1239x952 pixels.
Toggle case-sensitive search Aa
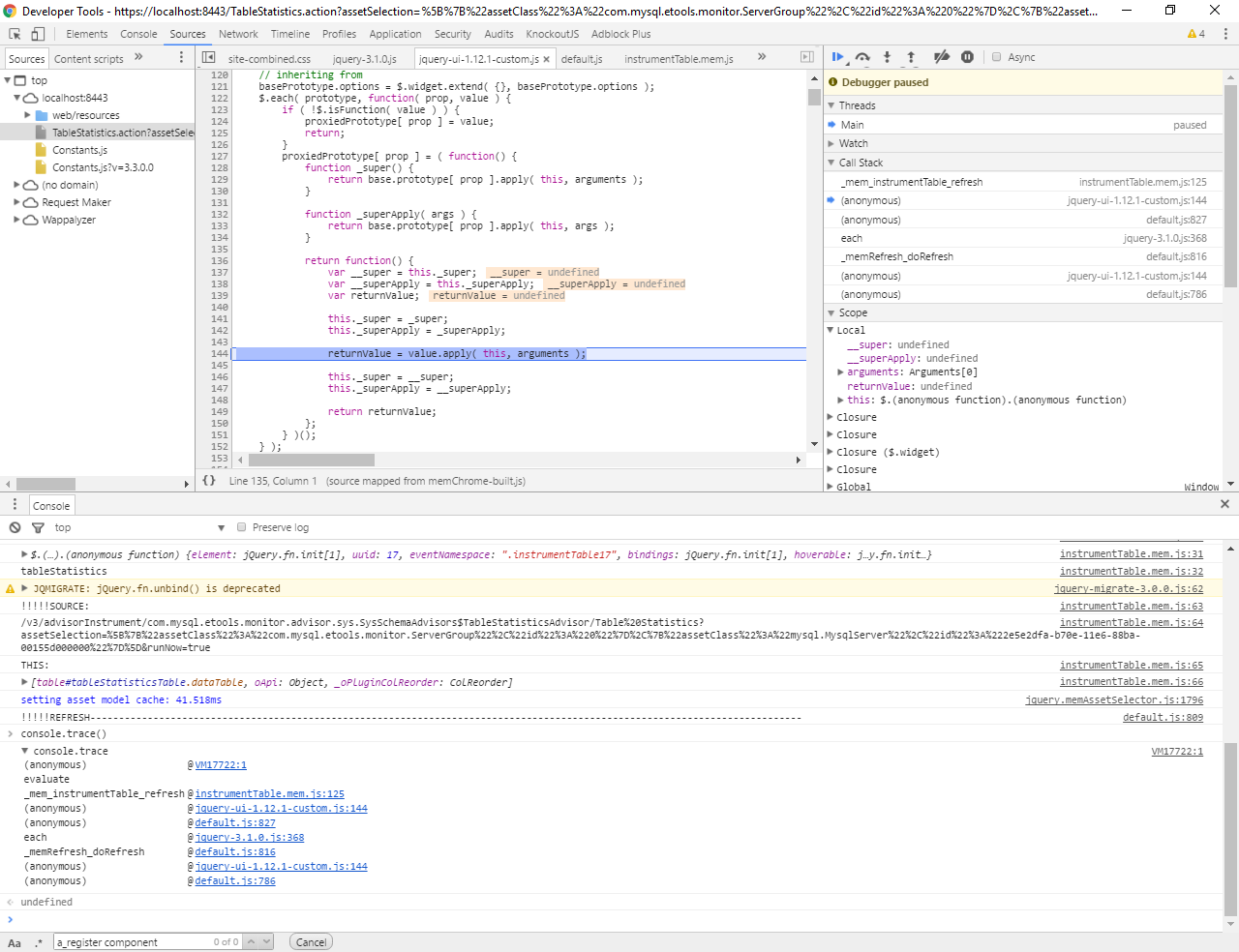pos(15,942)
